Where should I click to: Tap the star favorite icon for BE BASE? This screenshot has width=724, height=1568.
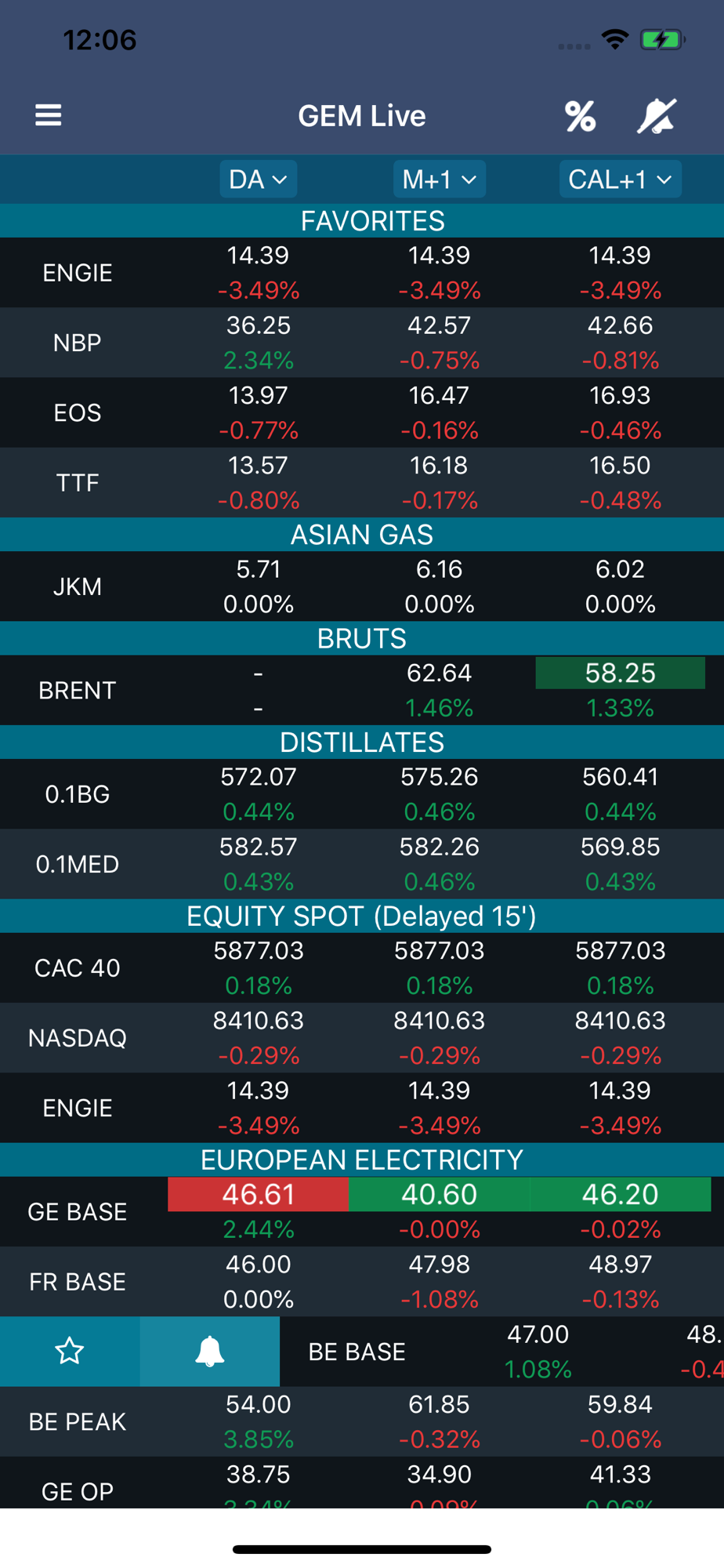point(70,1351)
